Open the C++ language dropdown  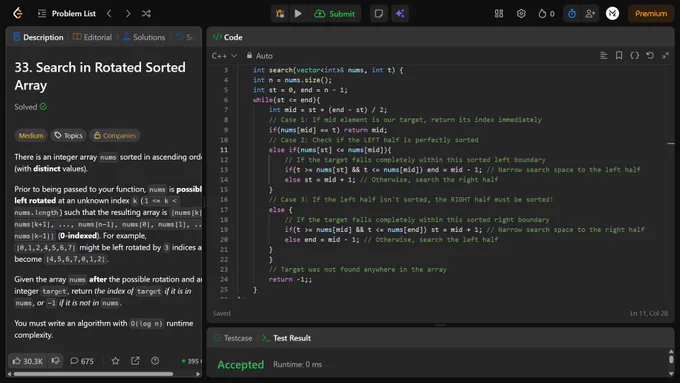224,56
